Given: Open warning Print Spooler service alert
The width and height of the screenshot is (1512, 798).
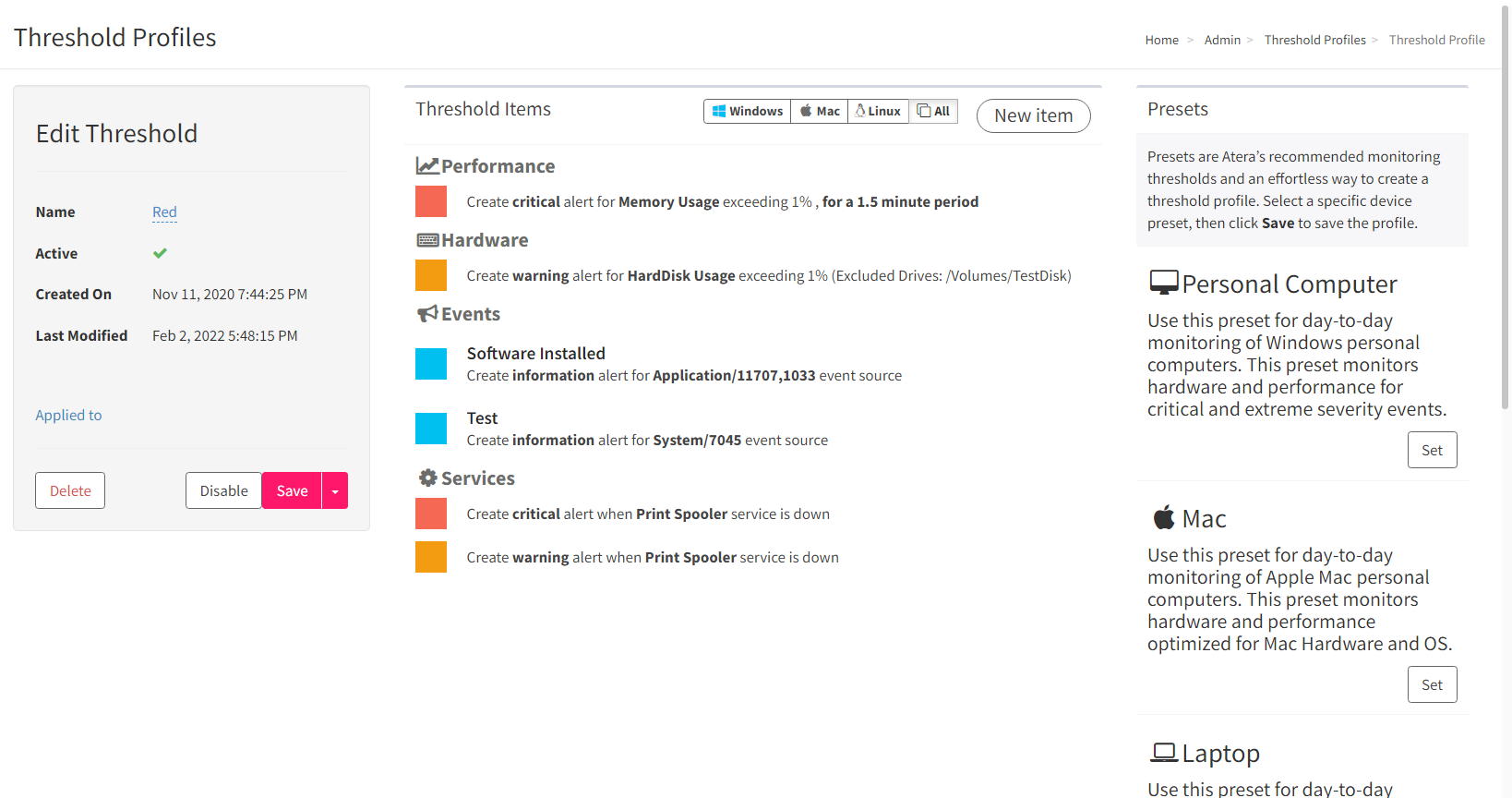Looking at the screenshot, I should (x=653, y=557).
